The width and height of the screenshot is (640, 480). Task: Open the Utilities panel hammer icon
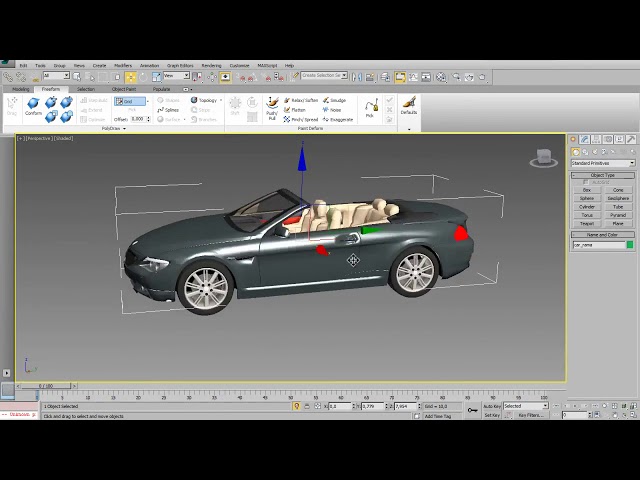[x=629, y=139]
